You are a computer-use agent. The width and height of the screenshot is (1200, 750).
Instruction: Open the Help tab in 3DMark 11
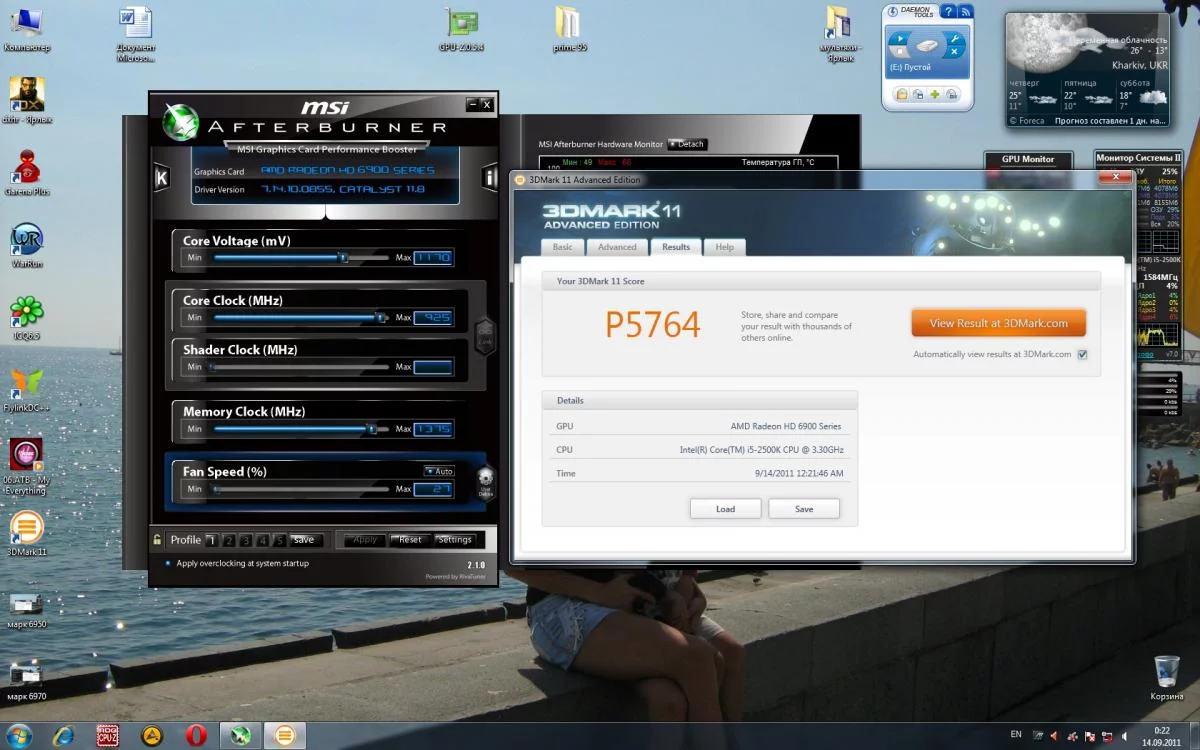click(x=725, y=247)
